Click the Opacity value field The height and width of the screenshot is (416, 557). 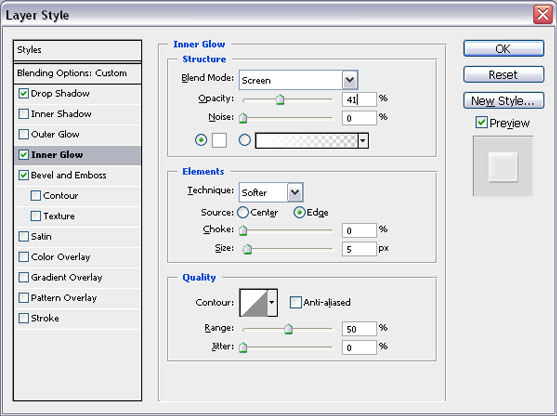(x=359, y=99)
